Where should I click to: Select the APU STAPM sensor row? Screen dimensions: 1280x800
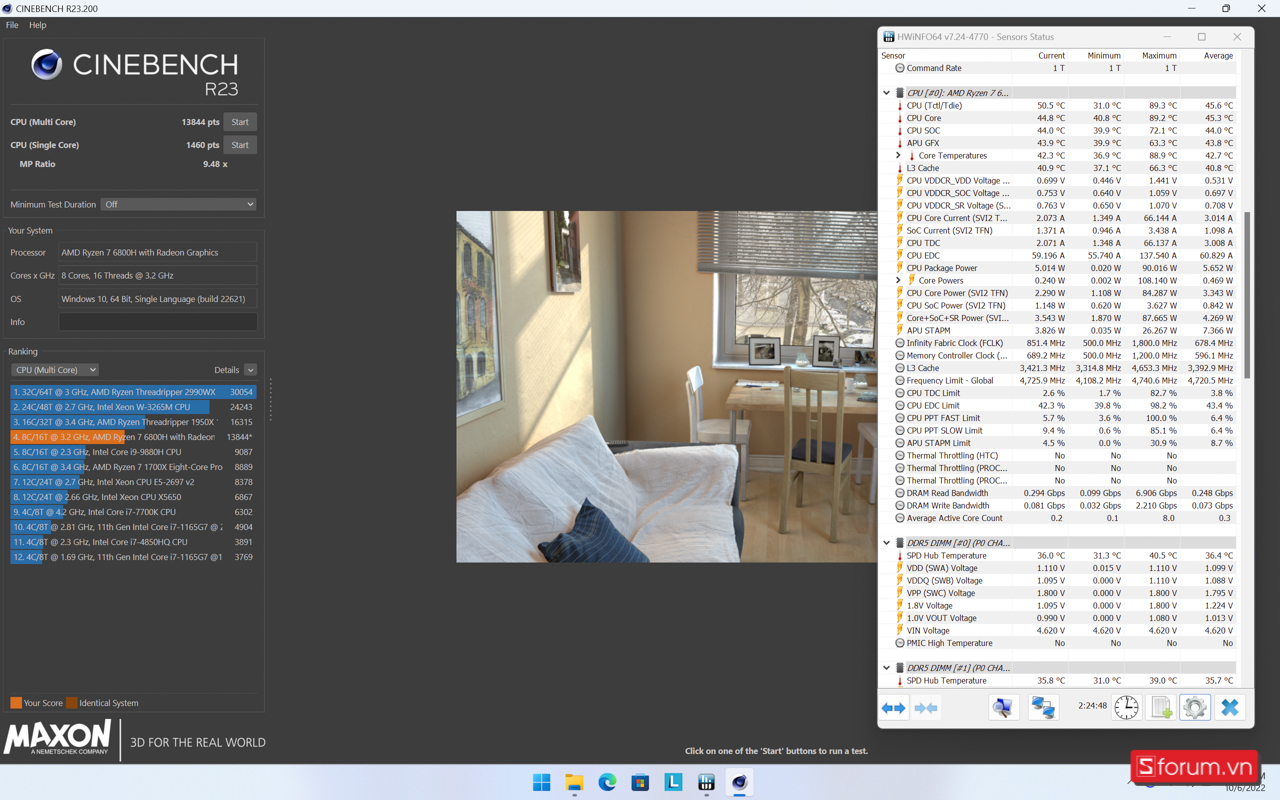[1059, 331]
